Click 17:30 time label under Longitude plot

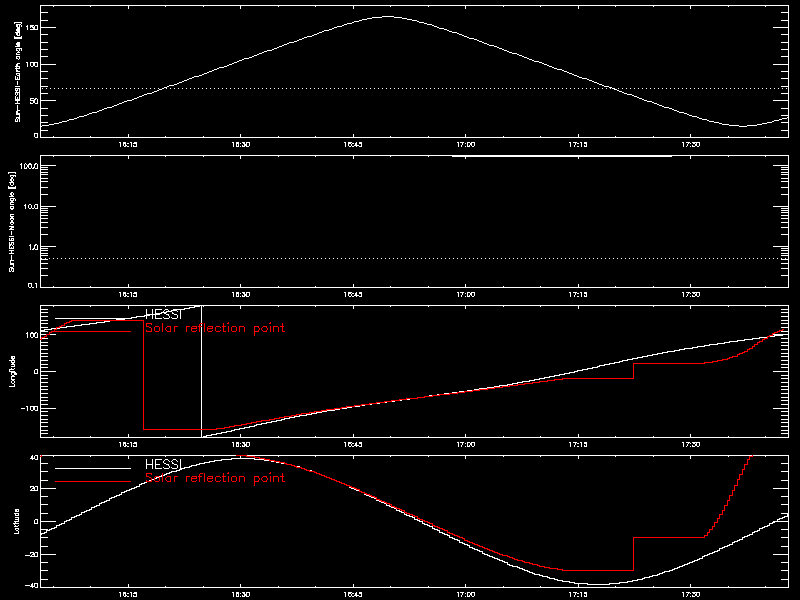pyautogui.click(x=691, y=445)
